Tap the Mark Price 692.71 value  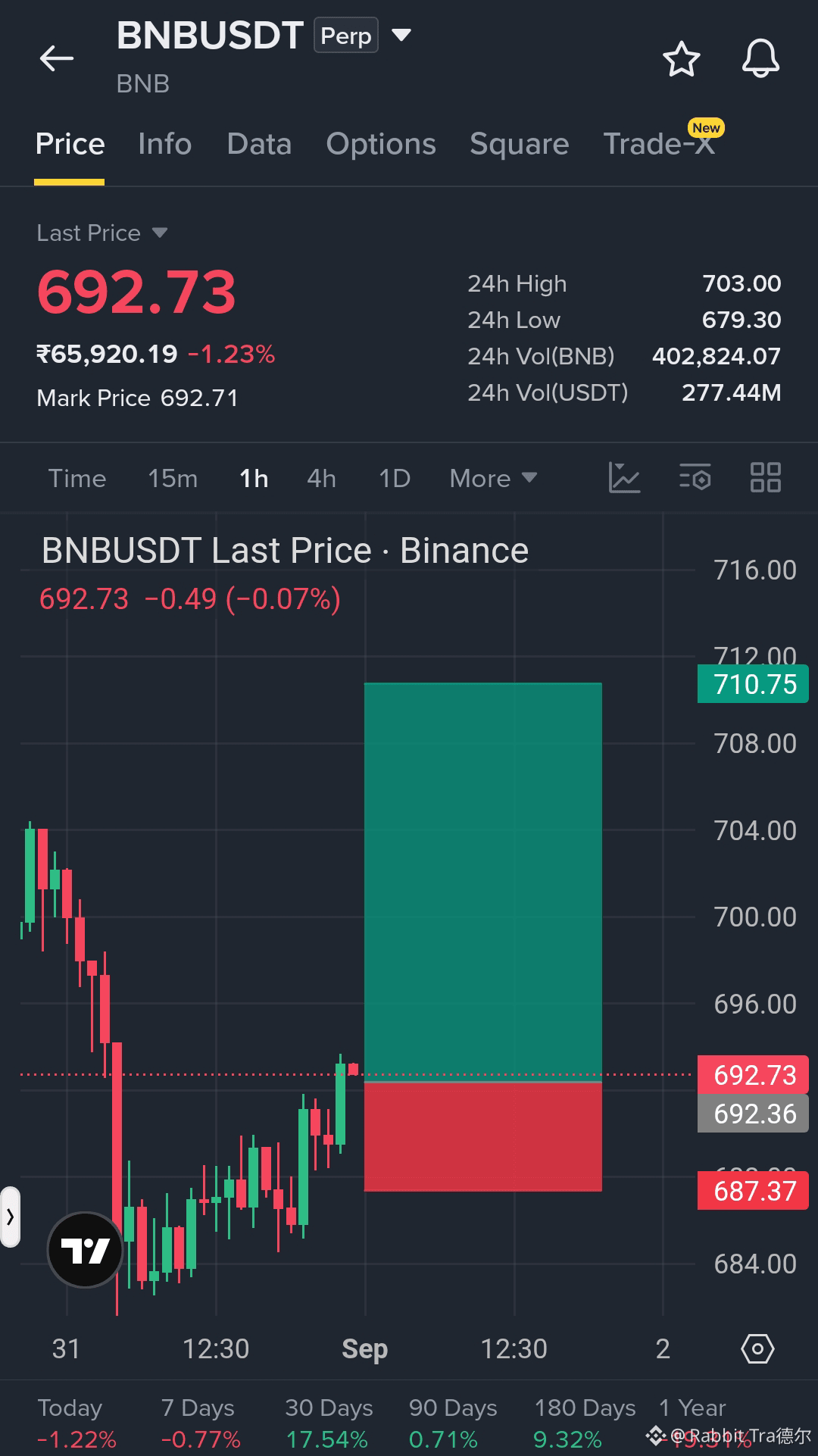(x=199, y=398)
